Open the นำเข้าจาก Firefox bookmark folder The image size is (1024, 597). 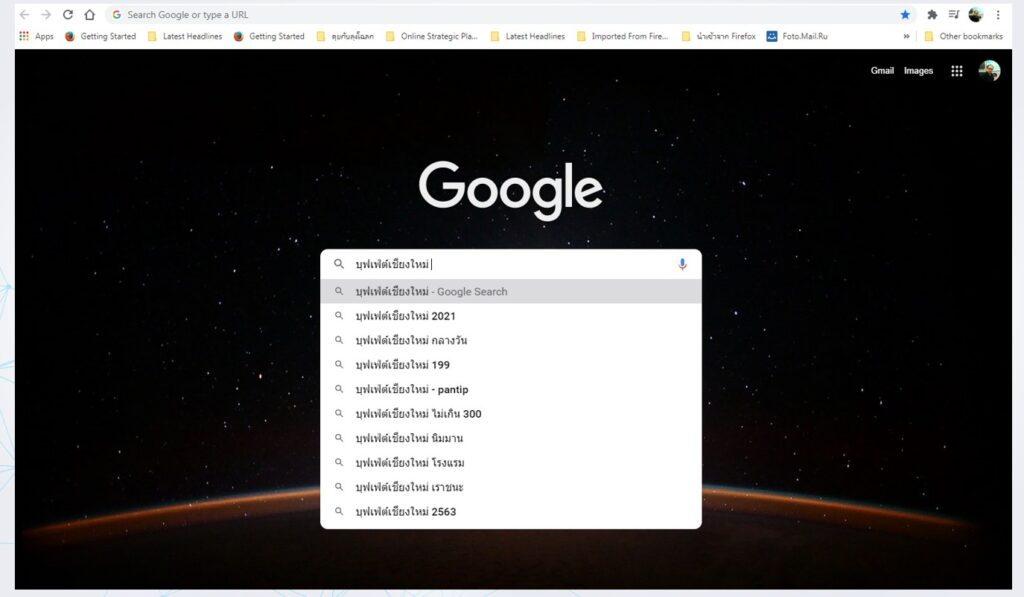pos(718,36)
